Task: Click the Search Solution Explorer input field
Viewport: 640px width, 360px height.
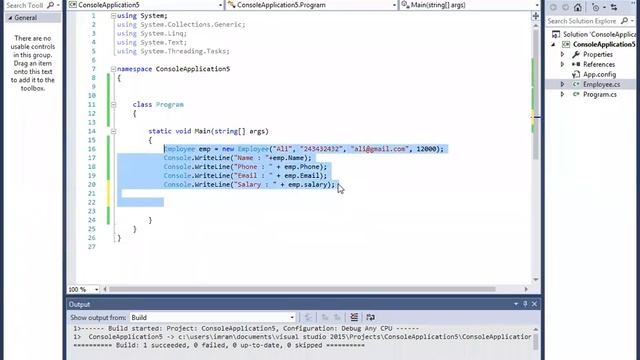Action: coord(582,20)
